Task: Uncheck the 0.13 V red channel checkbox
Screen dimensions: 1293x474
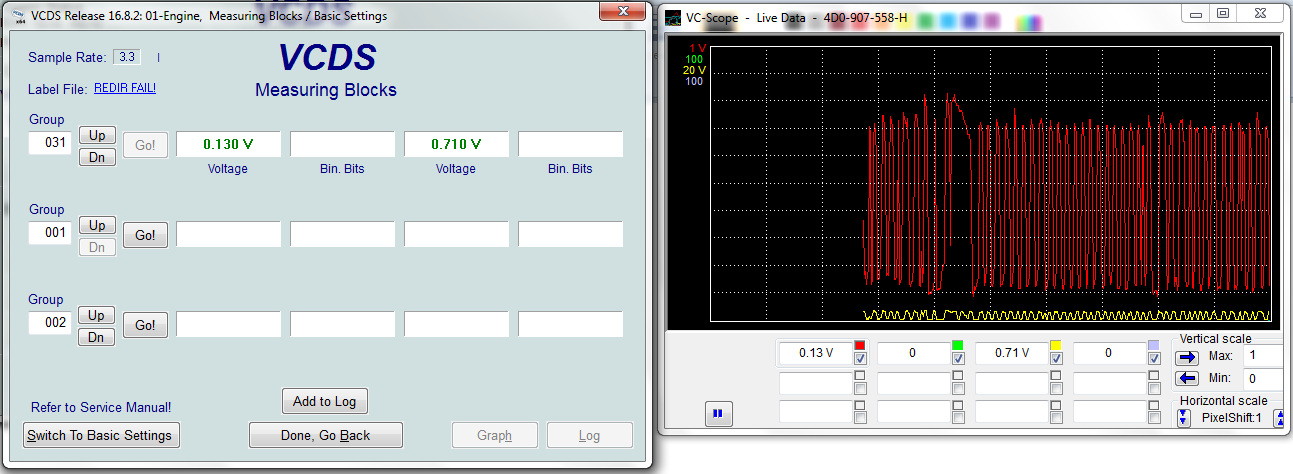Action: [x=860, y=359]
